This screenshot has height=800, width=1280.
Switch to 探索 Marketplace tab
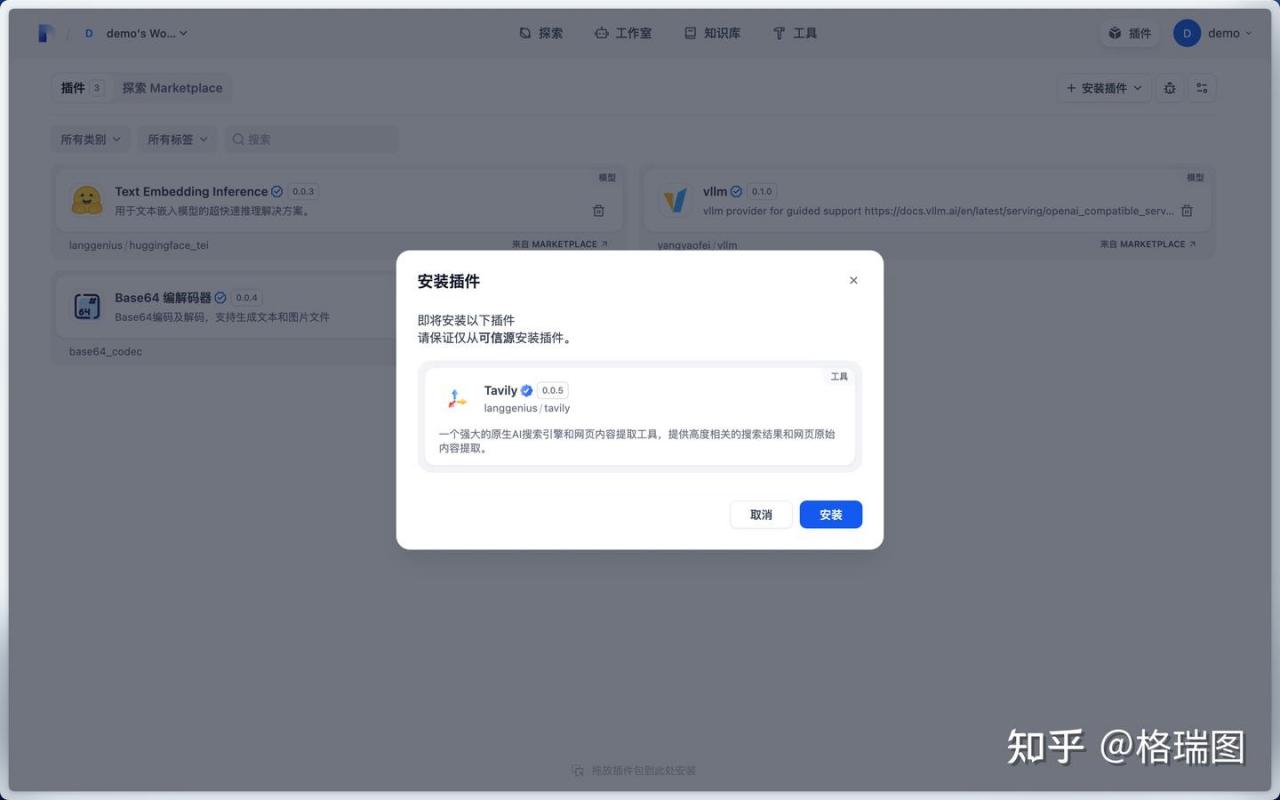(172, 88)
